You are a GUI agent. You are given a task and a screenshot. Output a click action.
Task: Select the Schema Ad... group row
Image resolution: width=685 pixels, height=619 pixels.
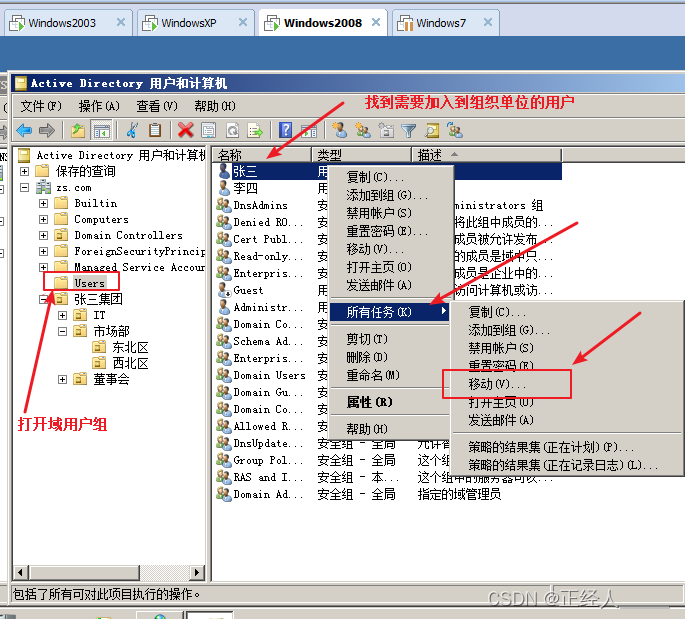point(268,341)
